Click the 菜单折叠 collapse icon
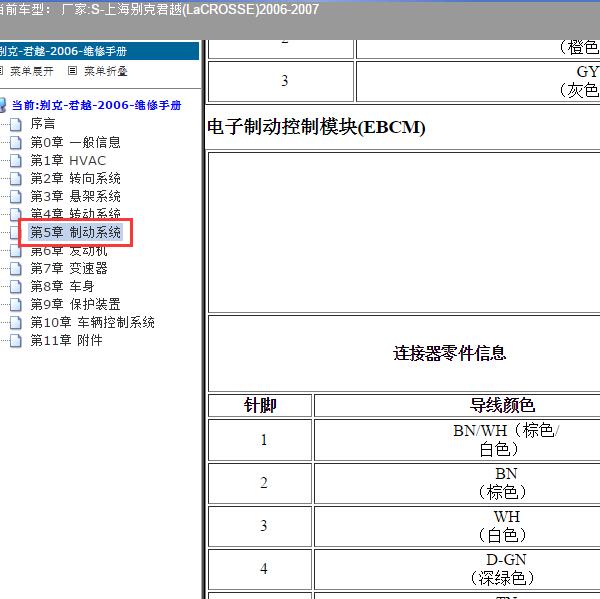Screen dimensions: 600x599 (x=72, y=70)
